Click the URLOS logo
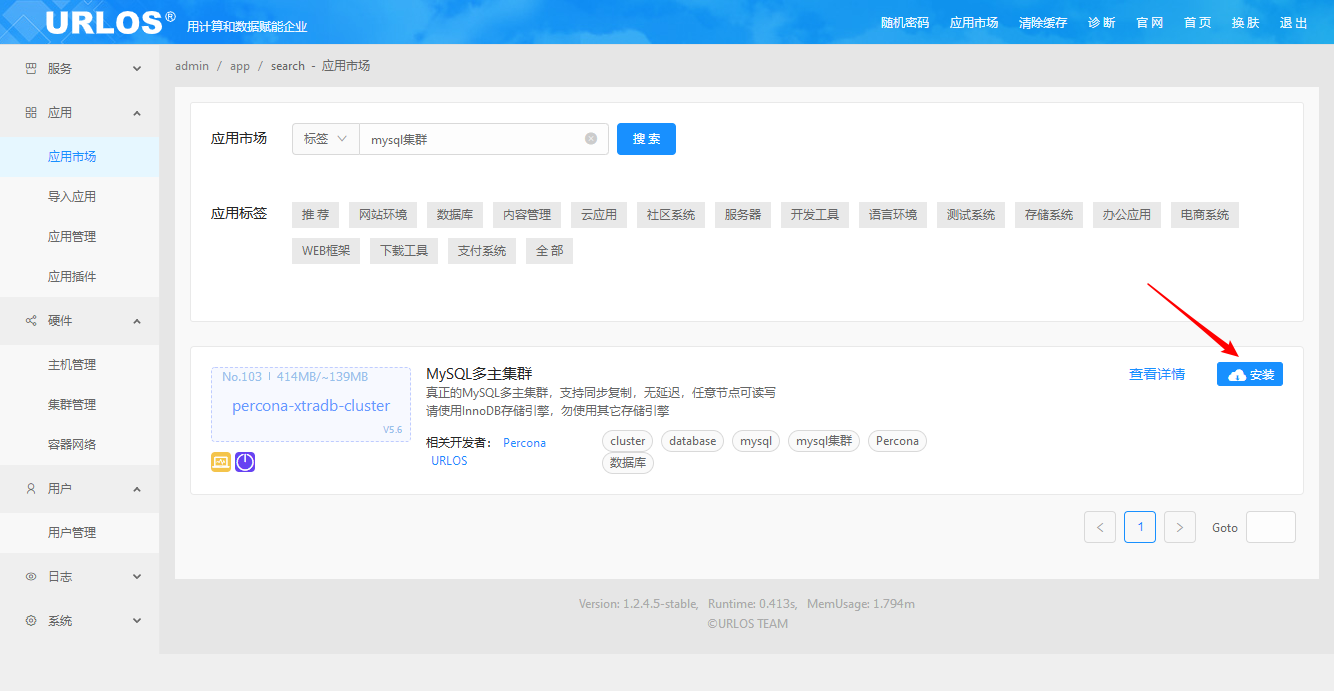The width and height of the screenshot is (1334, 691). 110,22
